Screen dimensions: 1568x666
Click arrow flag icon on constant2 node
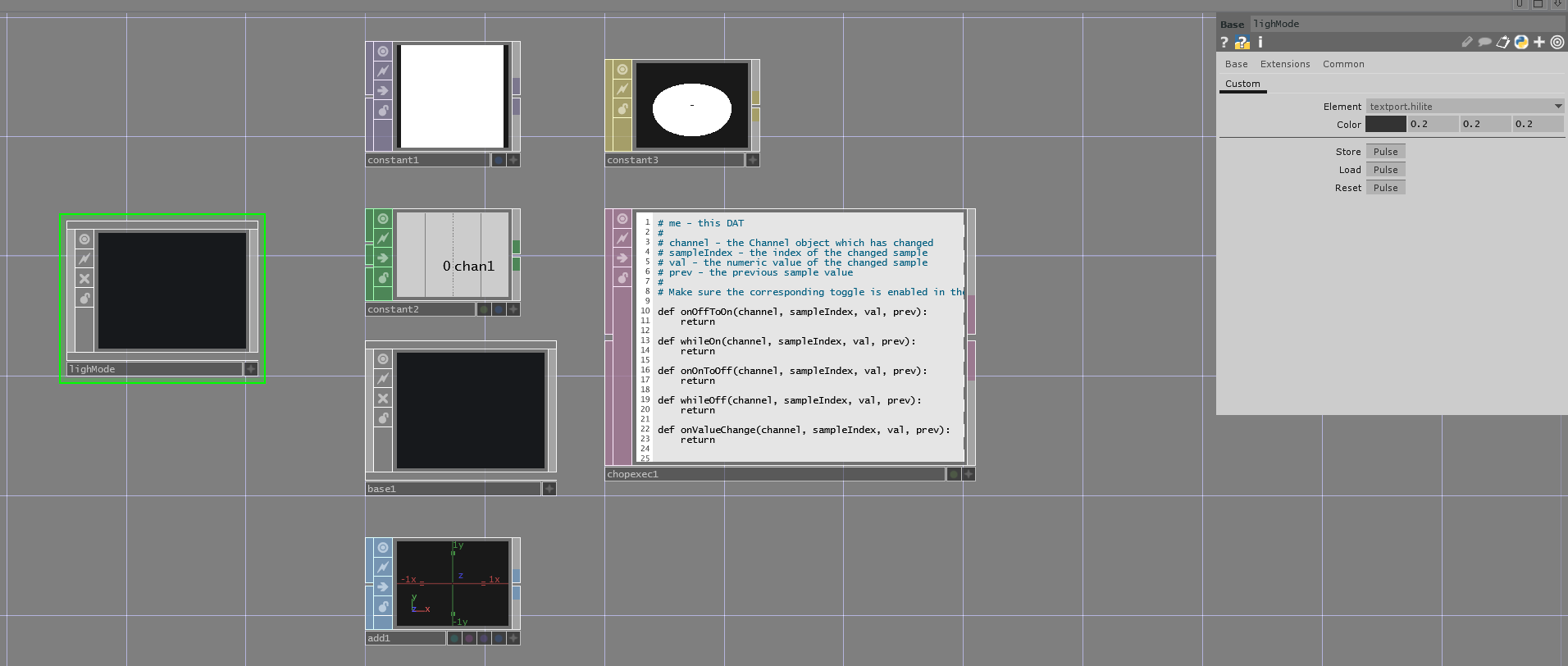(x=383, y=258)
